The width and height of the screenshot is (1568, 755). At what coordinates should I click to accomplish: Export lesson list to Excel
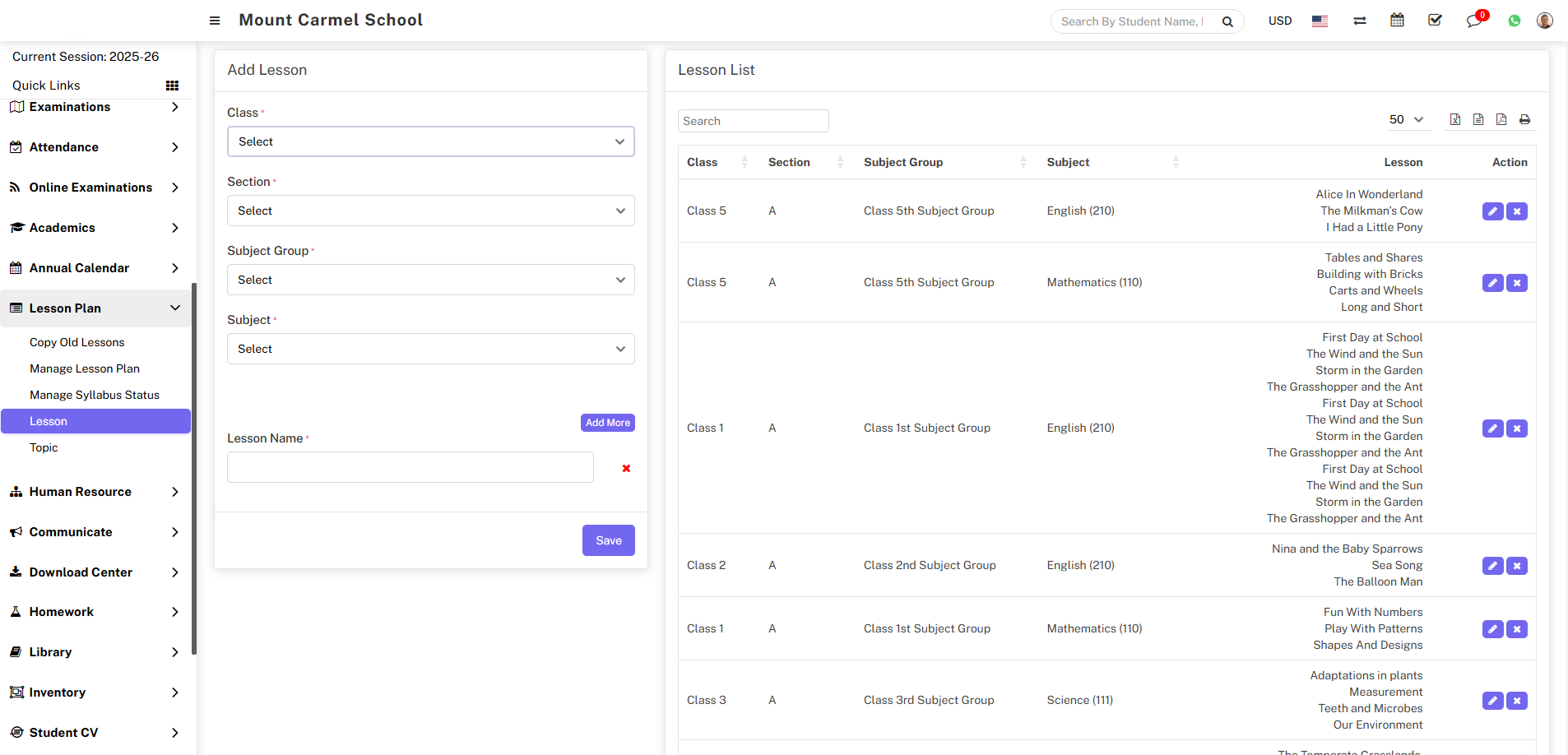[x=1455, y=120]
